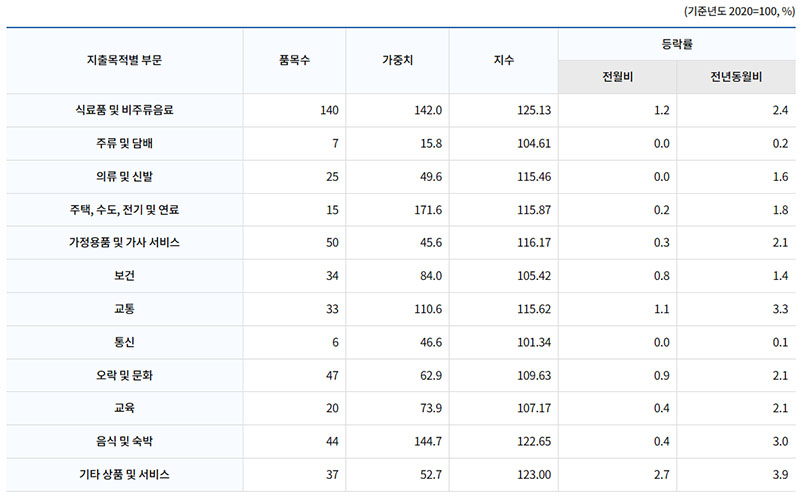Click year-on-year value 1.8 for 주택
Screen dimensions: 800x500
[780, 210]
